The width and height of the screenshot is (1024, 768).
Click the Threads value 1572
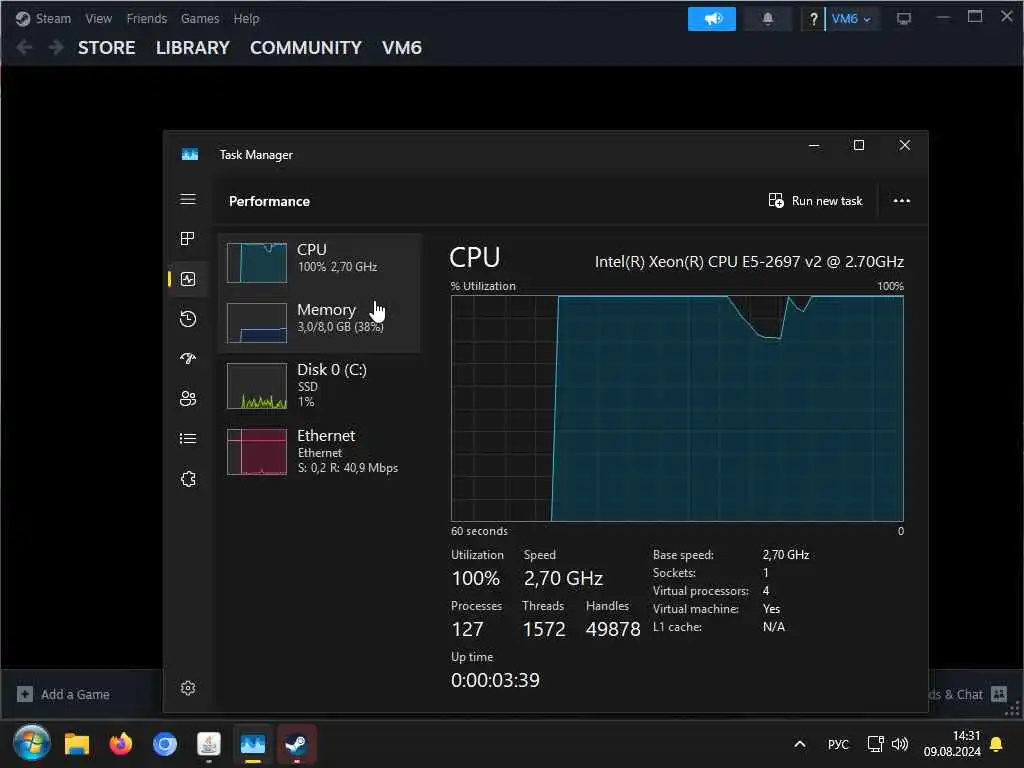pos(543,630)
